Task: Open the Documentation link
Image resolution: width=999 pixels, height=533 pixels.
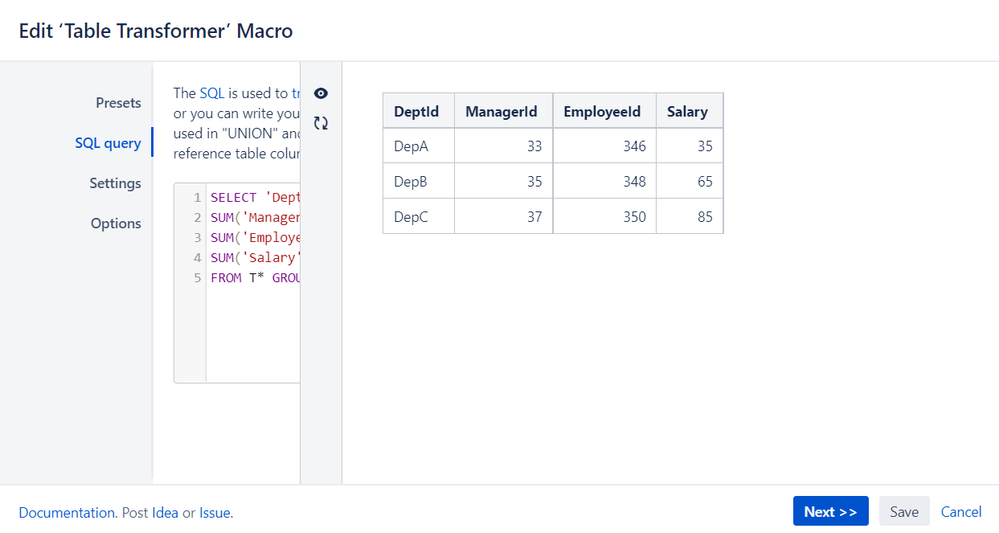Action: pyautogui.click(x=66, y=513)
